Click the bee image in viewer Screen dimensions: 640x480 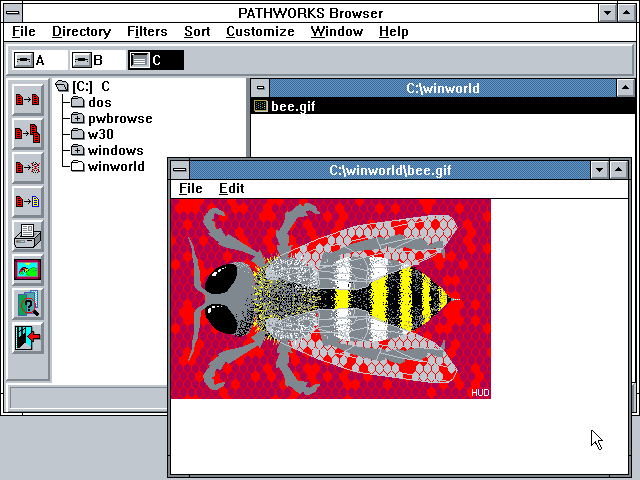pos(331,299)
